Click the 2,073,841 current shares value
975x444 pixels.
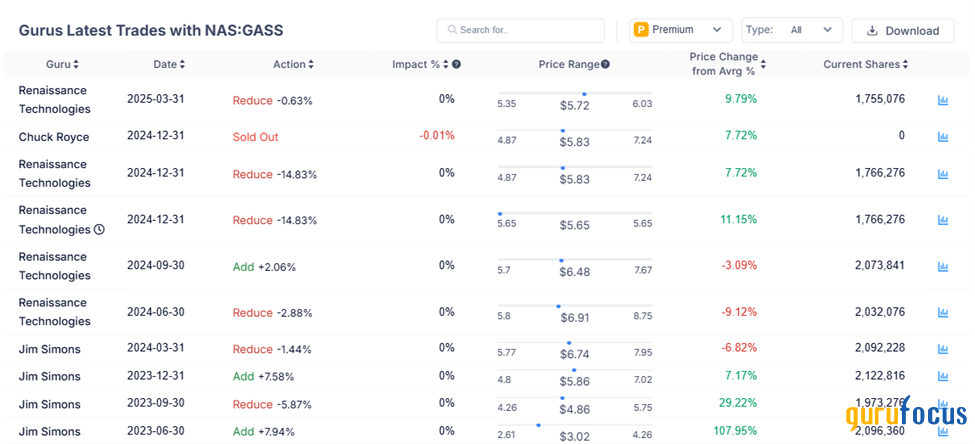(x=880, y=265)
